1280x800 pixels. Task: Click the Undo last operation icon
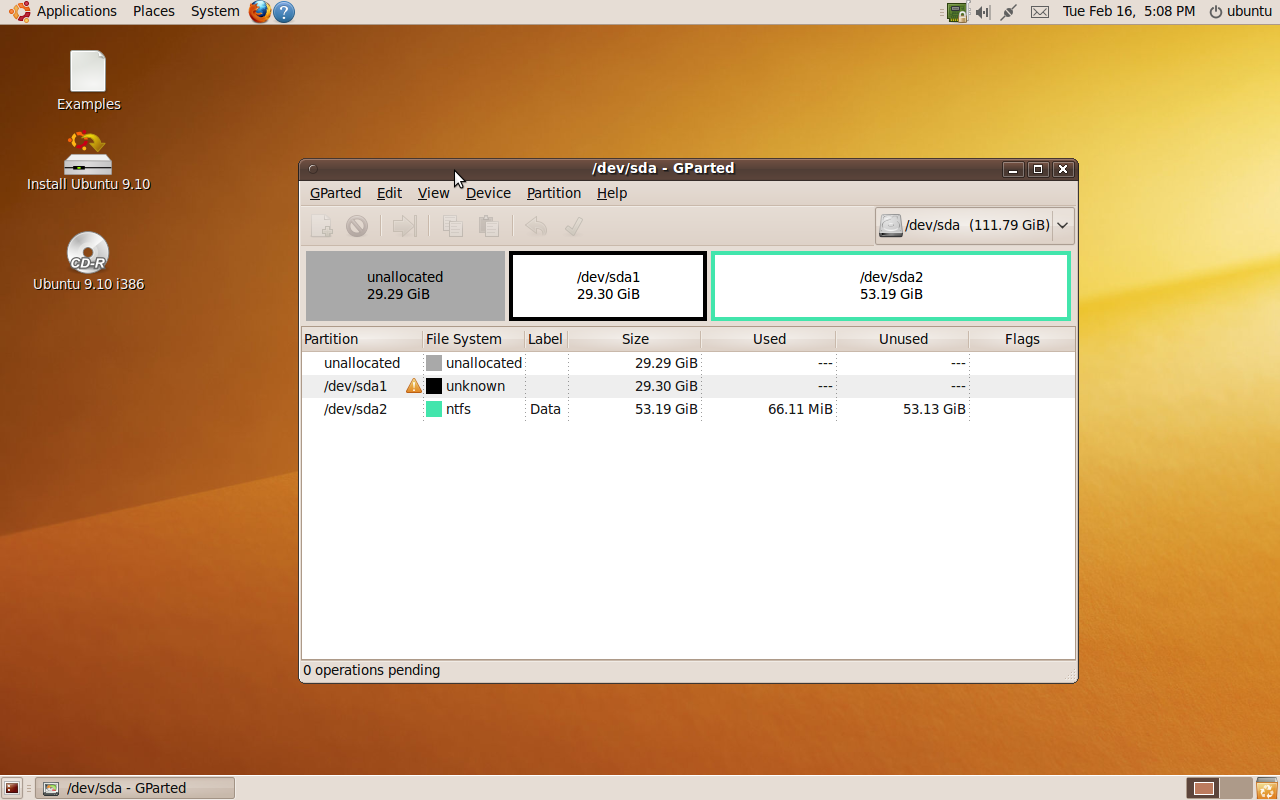536,226
